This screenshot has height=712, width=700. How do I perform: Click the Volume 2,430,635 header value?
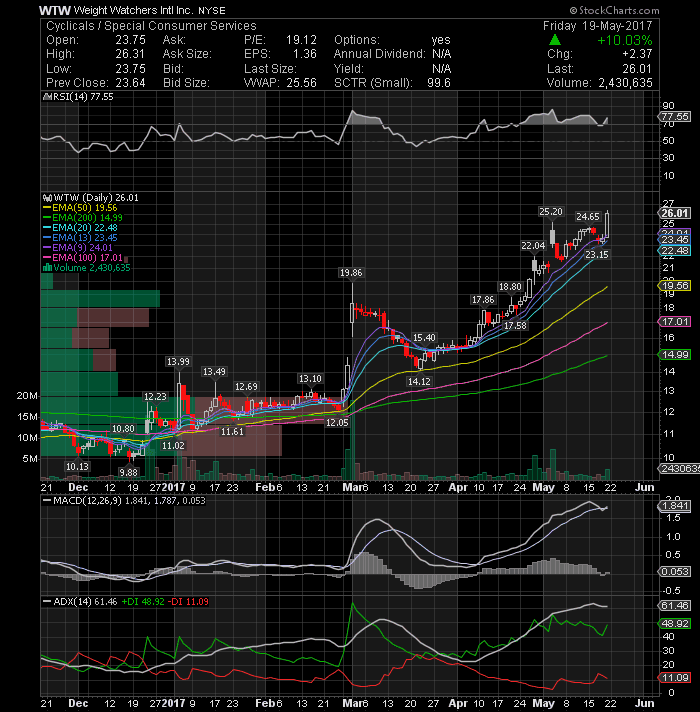pyautogui.click(x=625, y=83)
